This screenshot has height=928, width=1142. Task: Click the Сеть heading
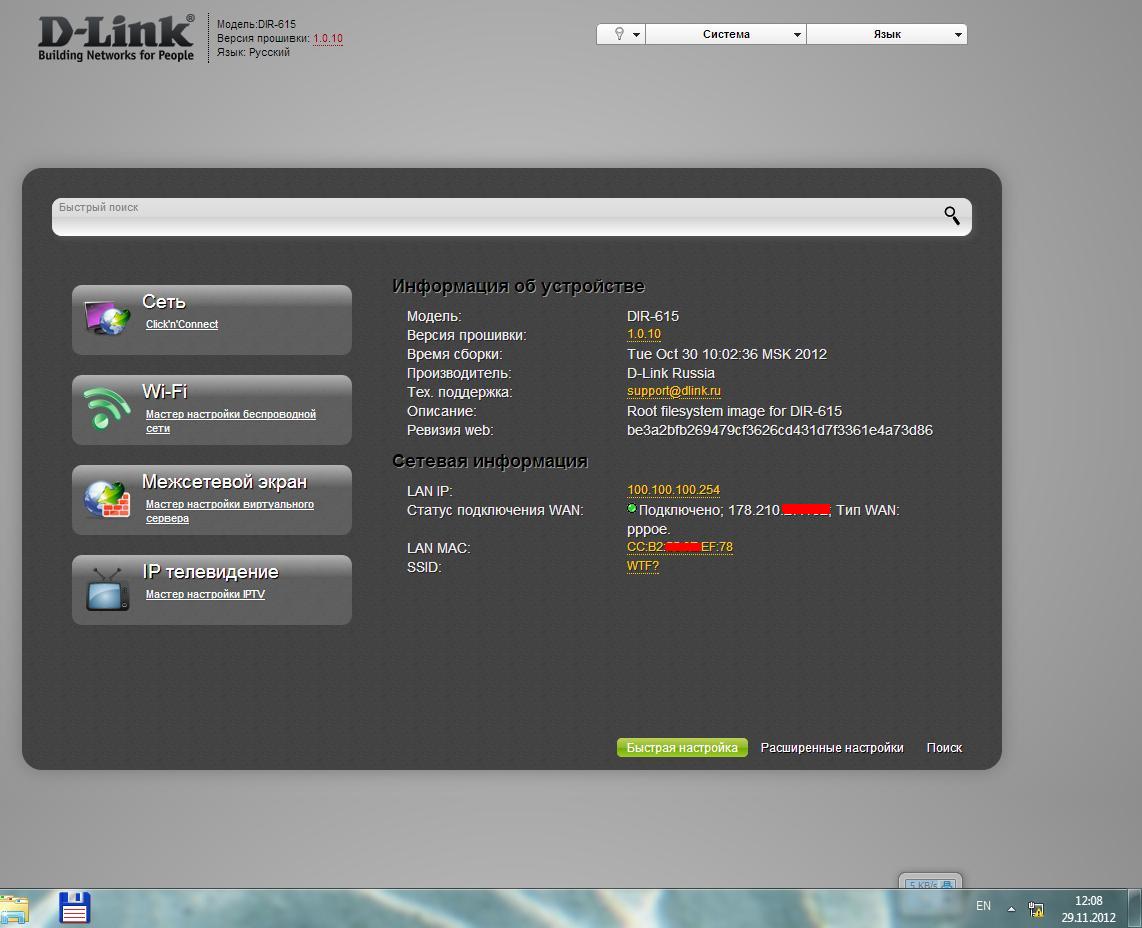coord(164,302)
